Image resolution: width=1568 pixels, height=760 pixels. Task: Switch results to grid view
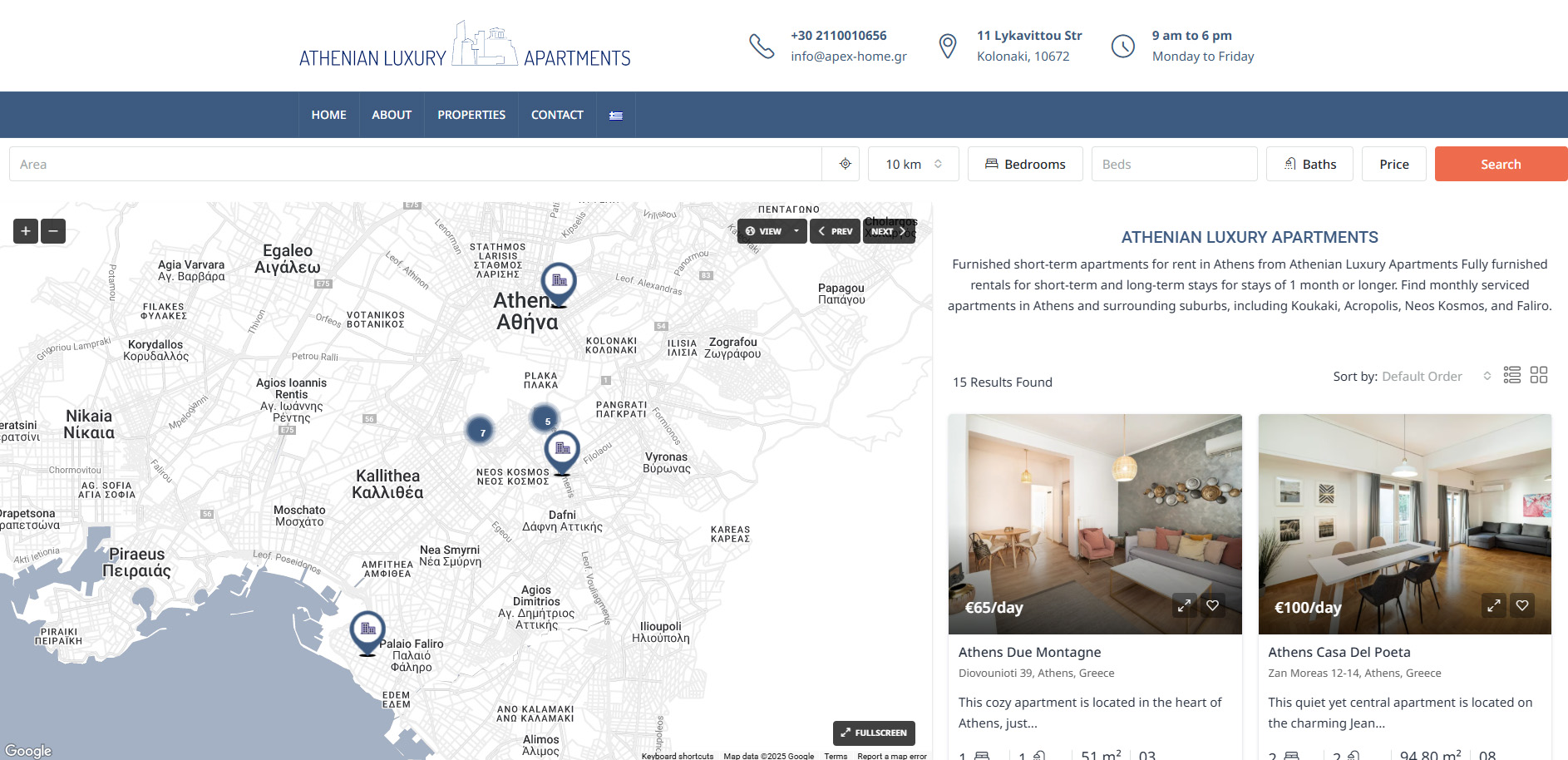click(1538, 375)
